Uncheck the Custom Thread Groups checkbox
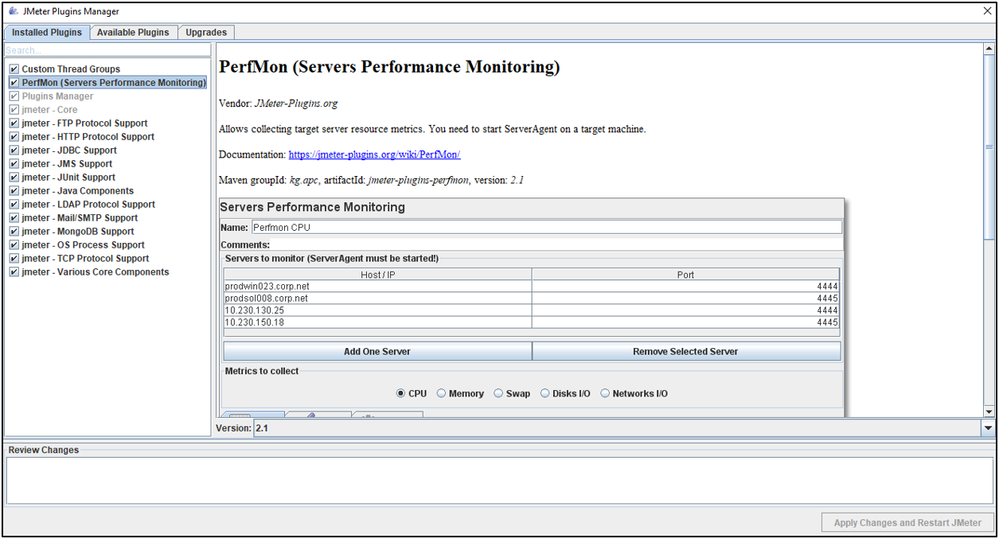Screen dimensions: 999x539 [14, 69]
